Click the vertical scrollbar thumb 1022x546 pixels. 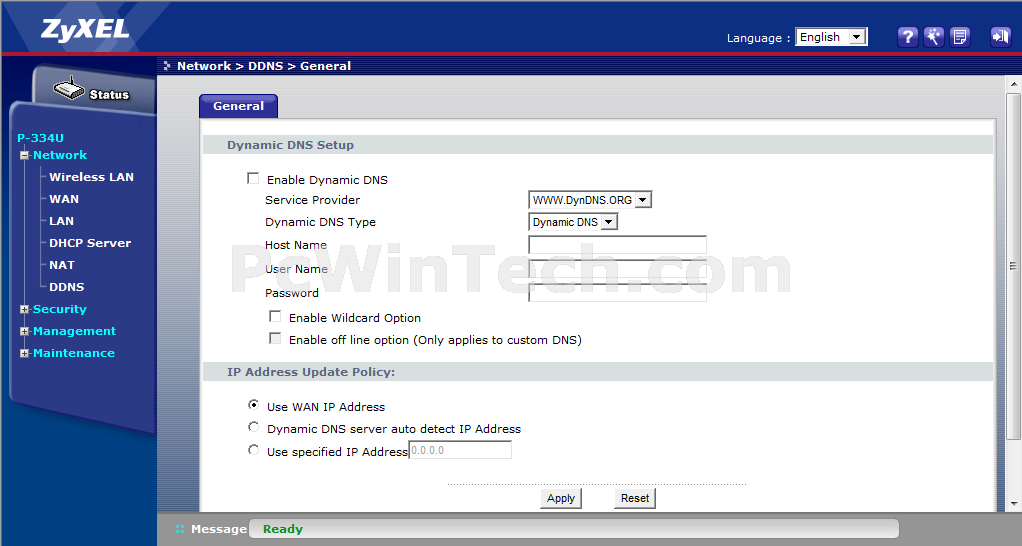point(1013,266)
